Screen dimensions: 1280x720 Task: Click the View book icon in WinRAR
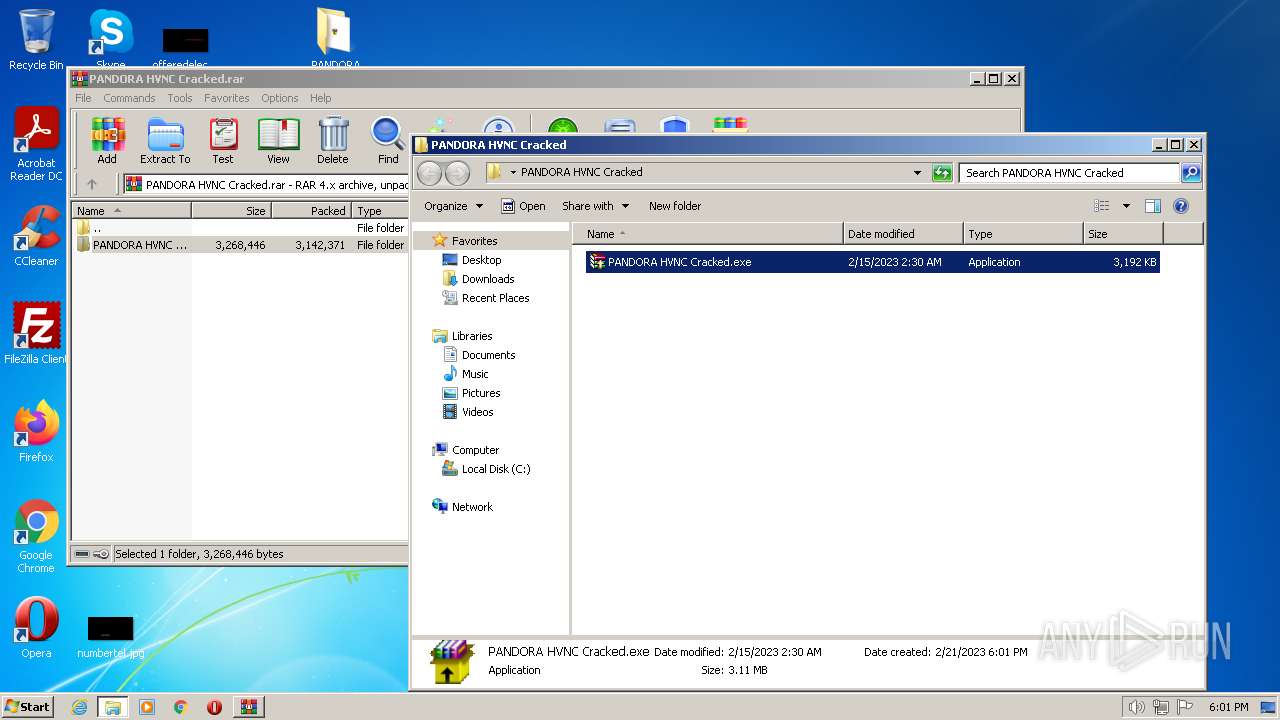click(x=278, y=134)
